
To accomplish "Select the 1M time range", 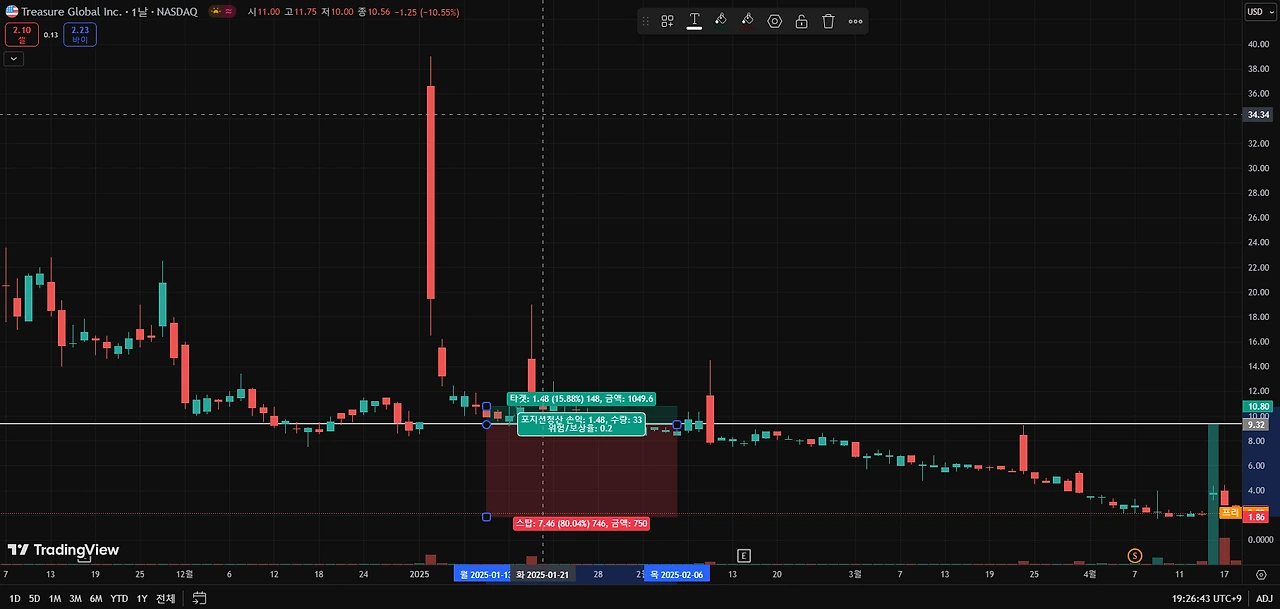I will click(x=55, y=598).
